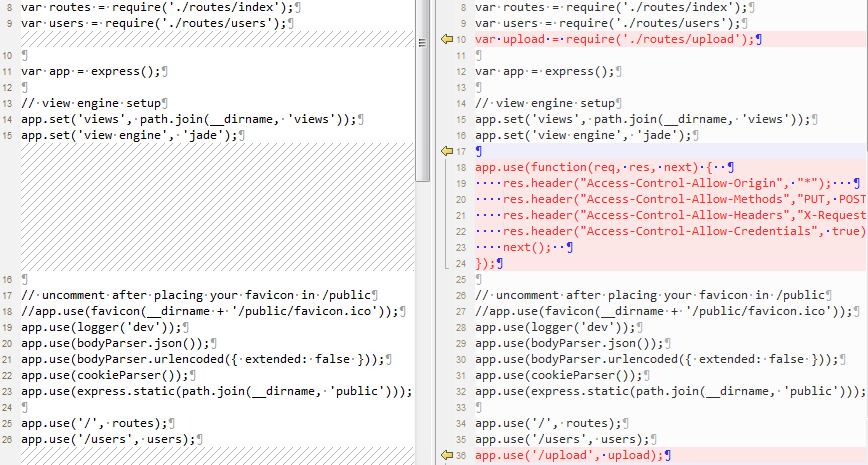This screenshot has width=868, height=465.
Task: Click the left pane's app.use('/users', users) line
Action: [x=108, y=438]
